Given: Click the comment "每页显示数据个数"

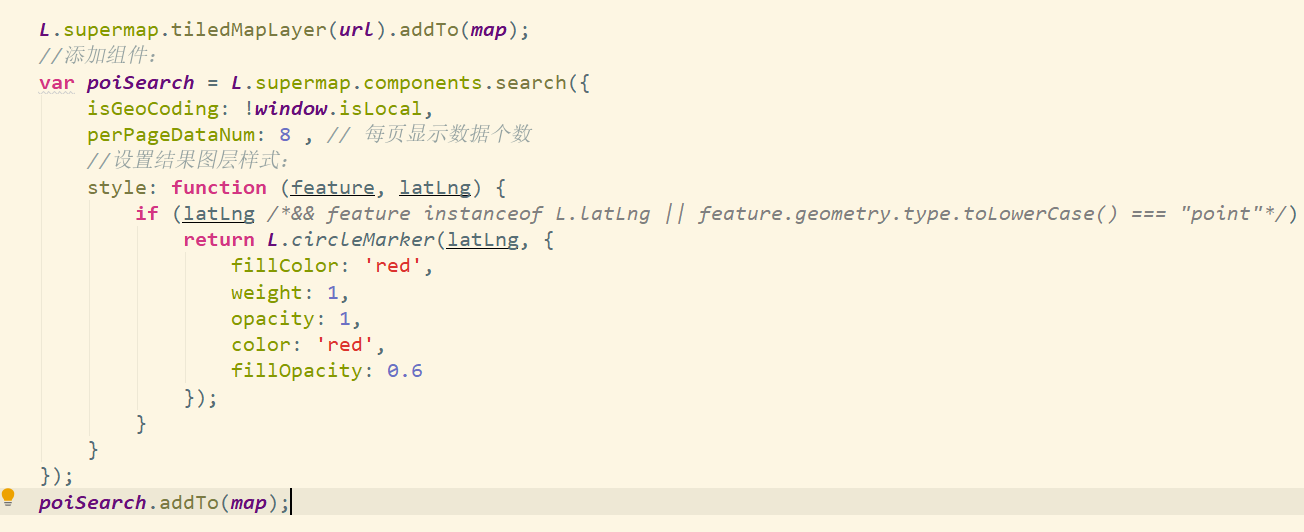Looking at the screenshot, I should [448, 134].
